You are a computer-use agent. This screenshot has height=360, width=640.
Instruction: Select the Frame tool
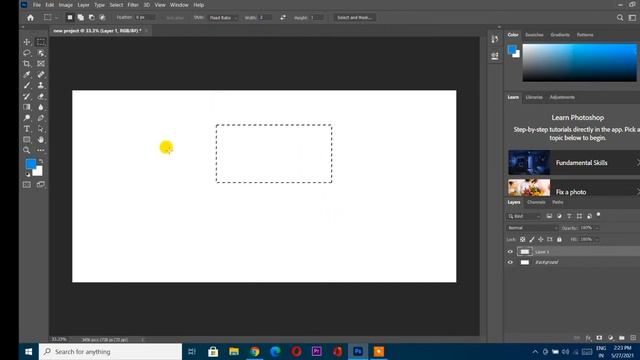(41, 64)
